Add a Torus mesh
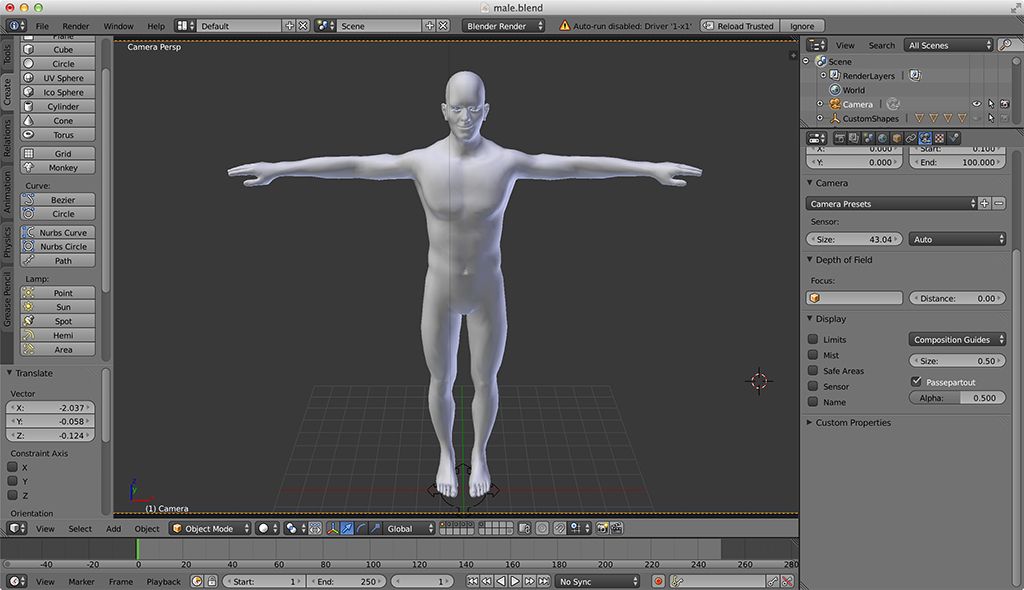Image resolution: width=1024 pixels, height=590 pixels. click(63, 135)
